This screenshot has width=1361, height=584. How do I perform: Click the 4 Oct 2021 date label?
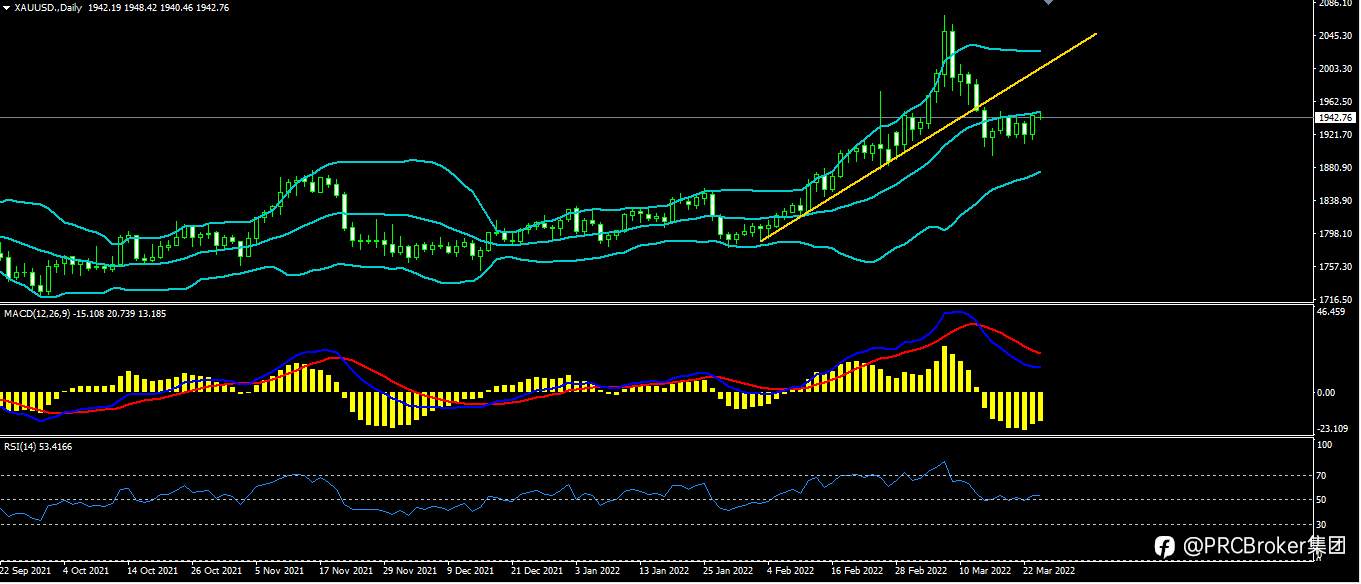[x=86, y=571]
